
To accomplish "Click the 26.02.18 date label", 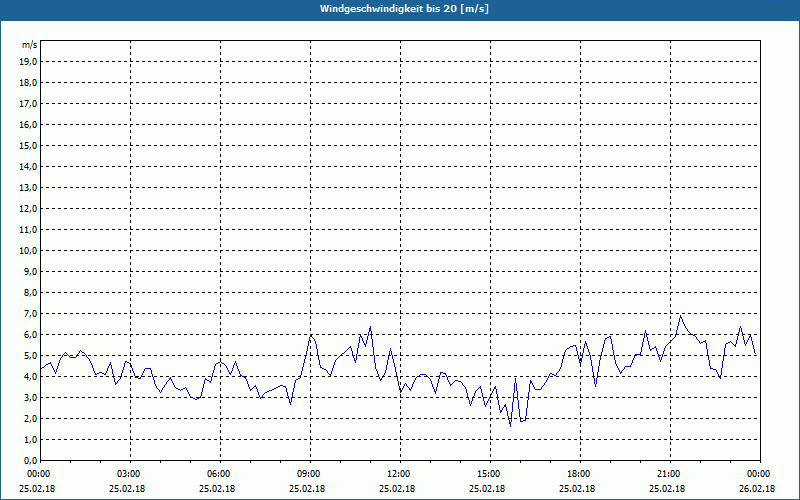I will pos(757,489).
